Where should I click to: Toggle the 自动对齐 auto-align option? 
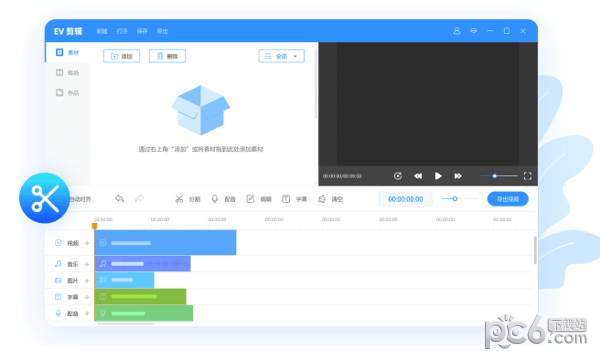[80, 199]
